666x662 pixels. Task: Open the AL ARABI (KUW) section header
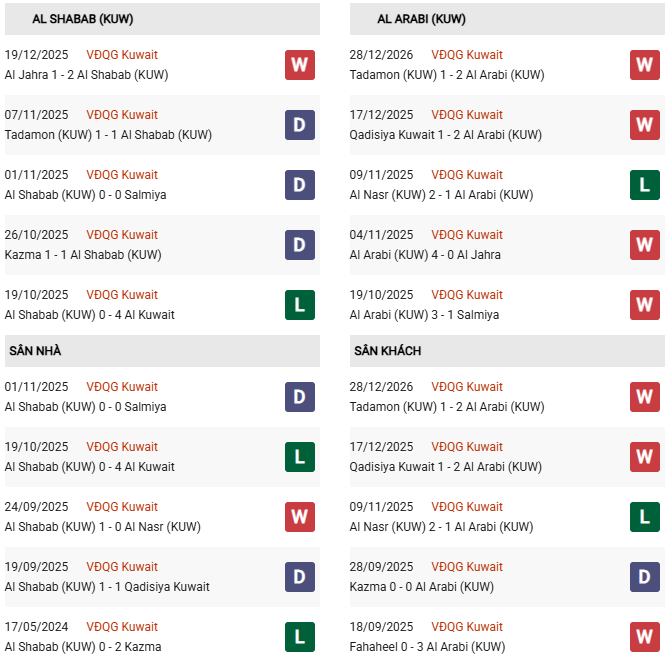[421, 19]
